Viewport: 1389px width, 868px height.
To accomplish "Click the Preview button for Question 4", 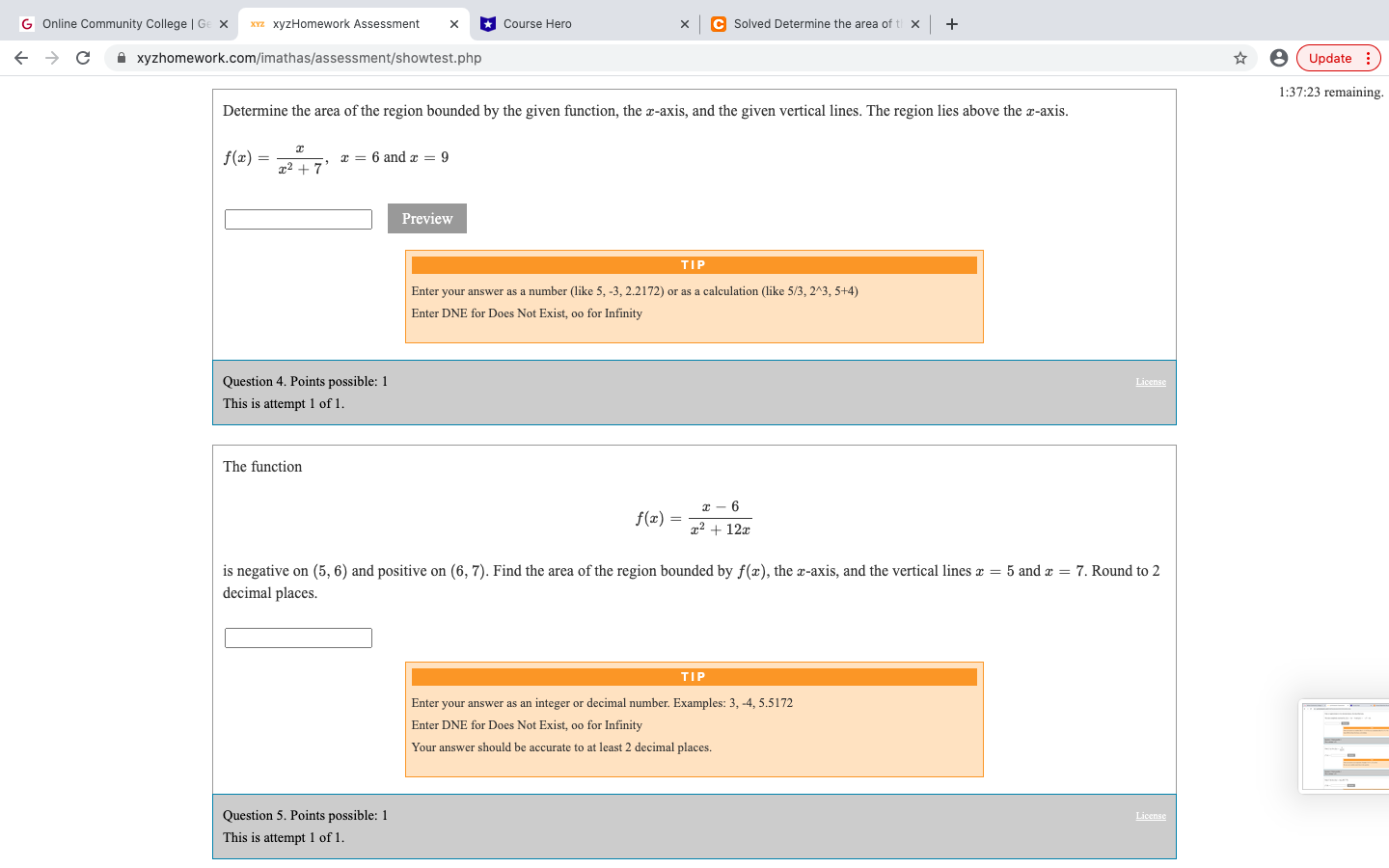I will click(x=426, y=218).
